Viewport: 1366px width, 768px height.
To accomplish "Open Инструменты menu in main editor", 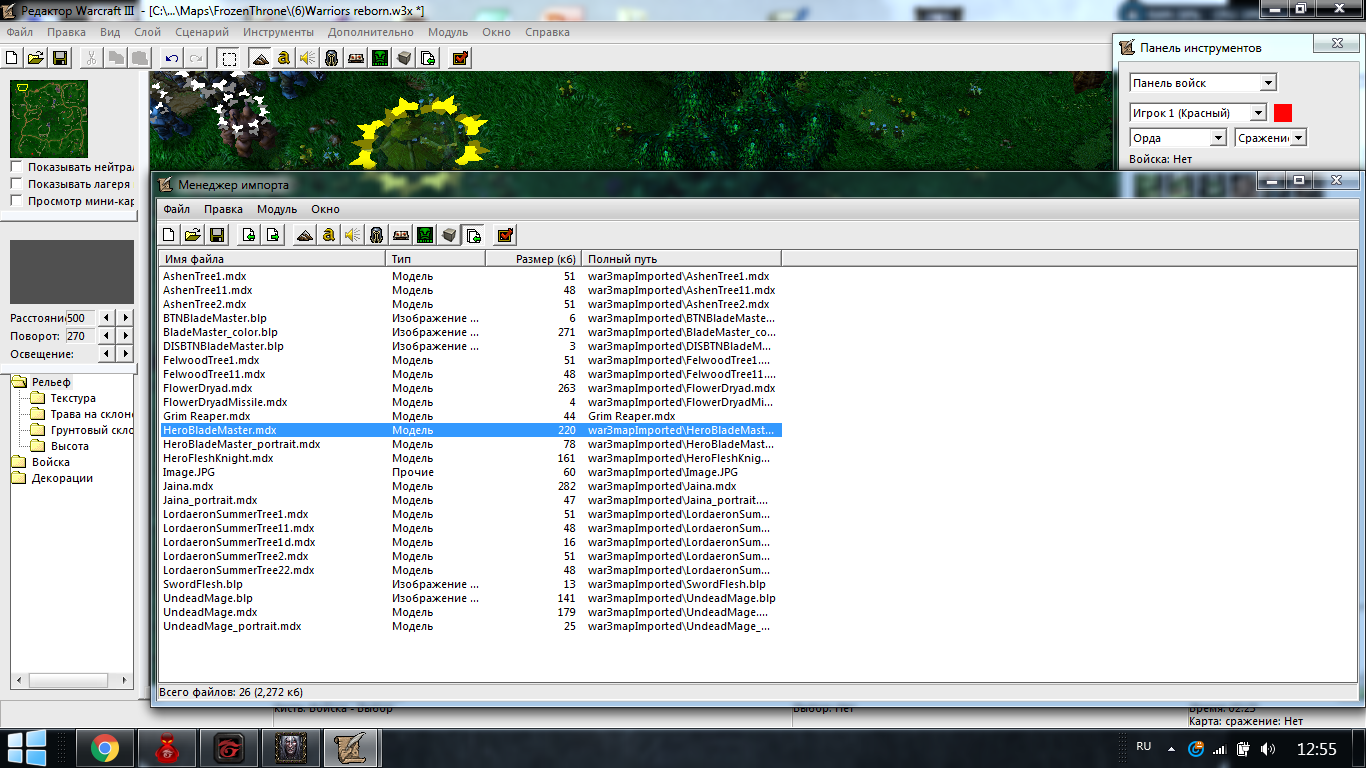I will [x=279, y=32].
